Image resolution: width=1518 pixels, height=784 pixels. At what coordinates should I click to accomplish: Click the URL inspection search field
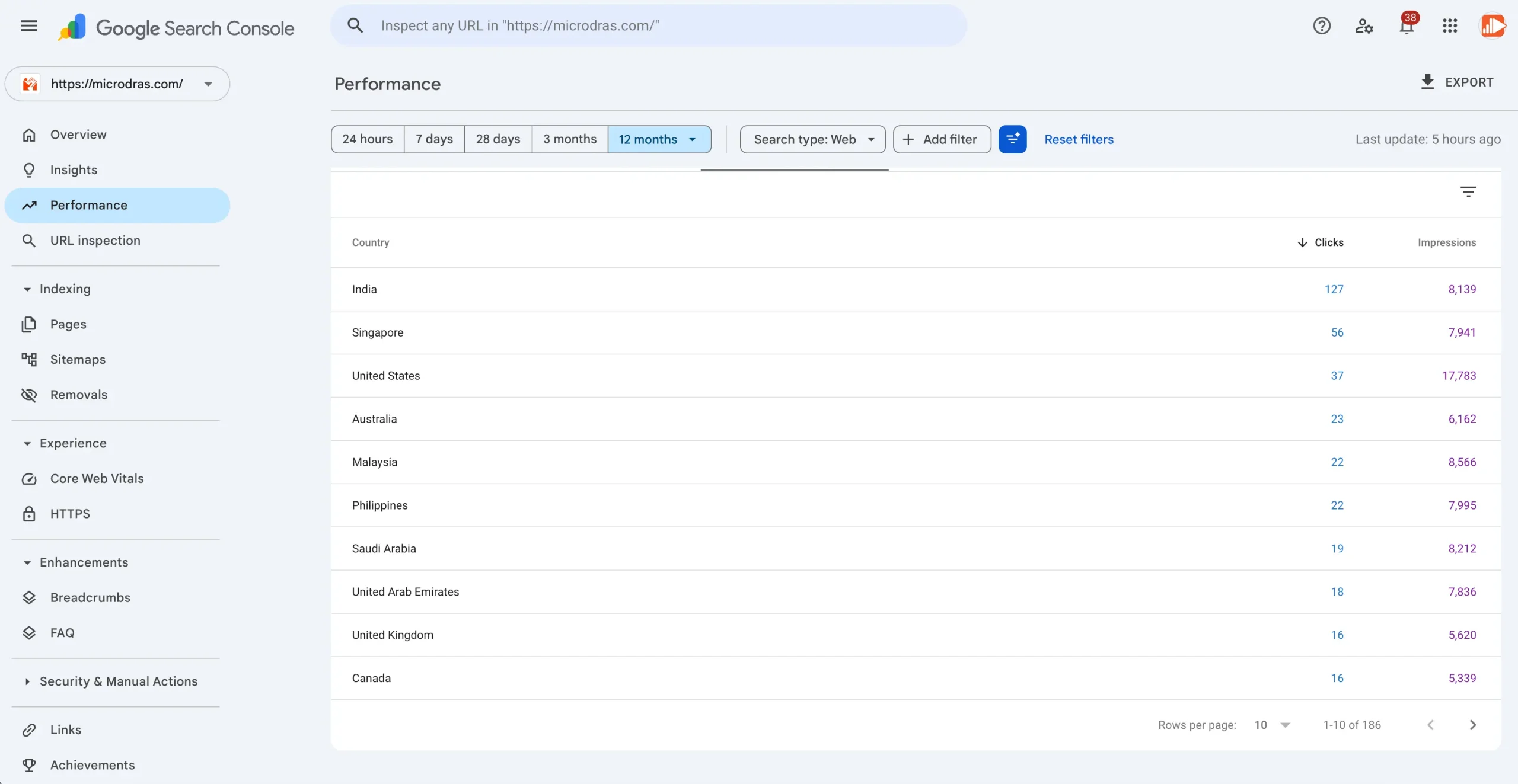[x=649, y=25]
